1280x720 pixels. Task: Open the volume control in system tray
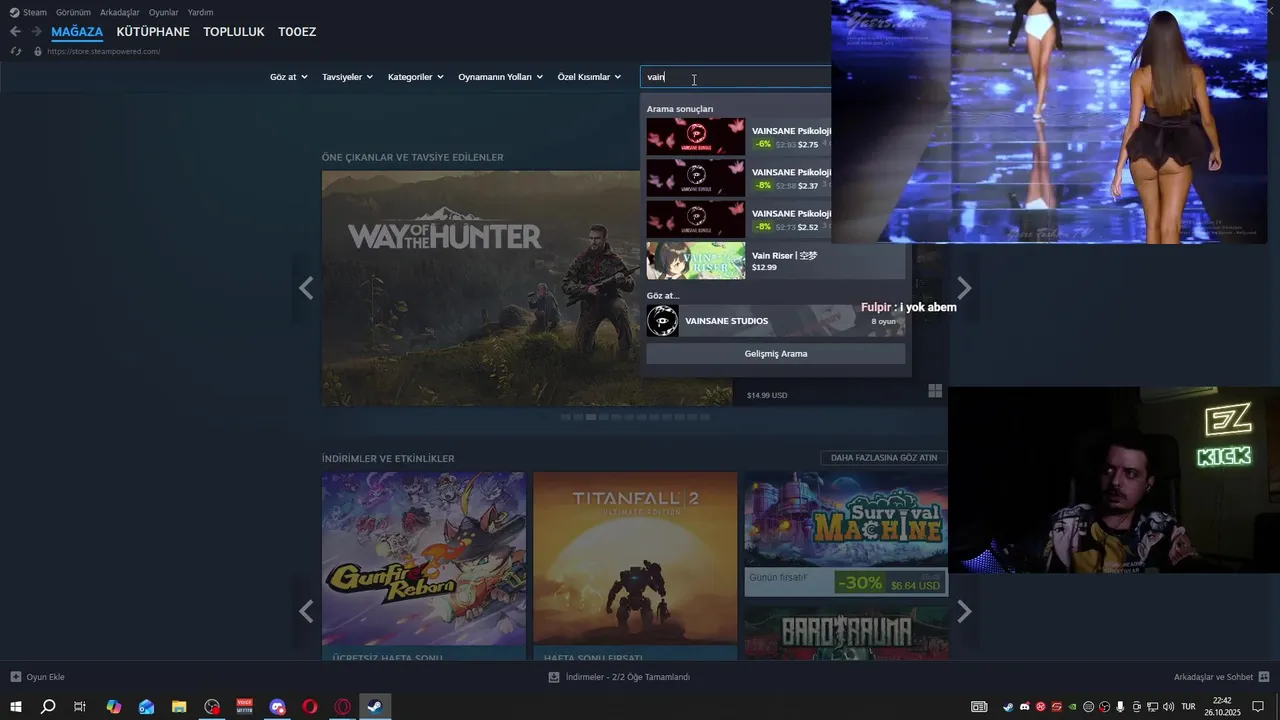click(1169, 707)
